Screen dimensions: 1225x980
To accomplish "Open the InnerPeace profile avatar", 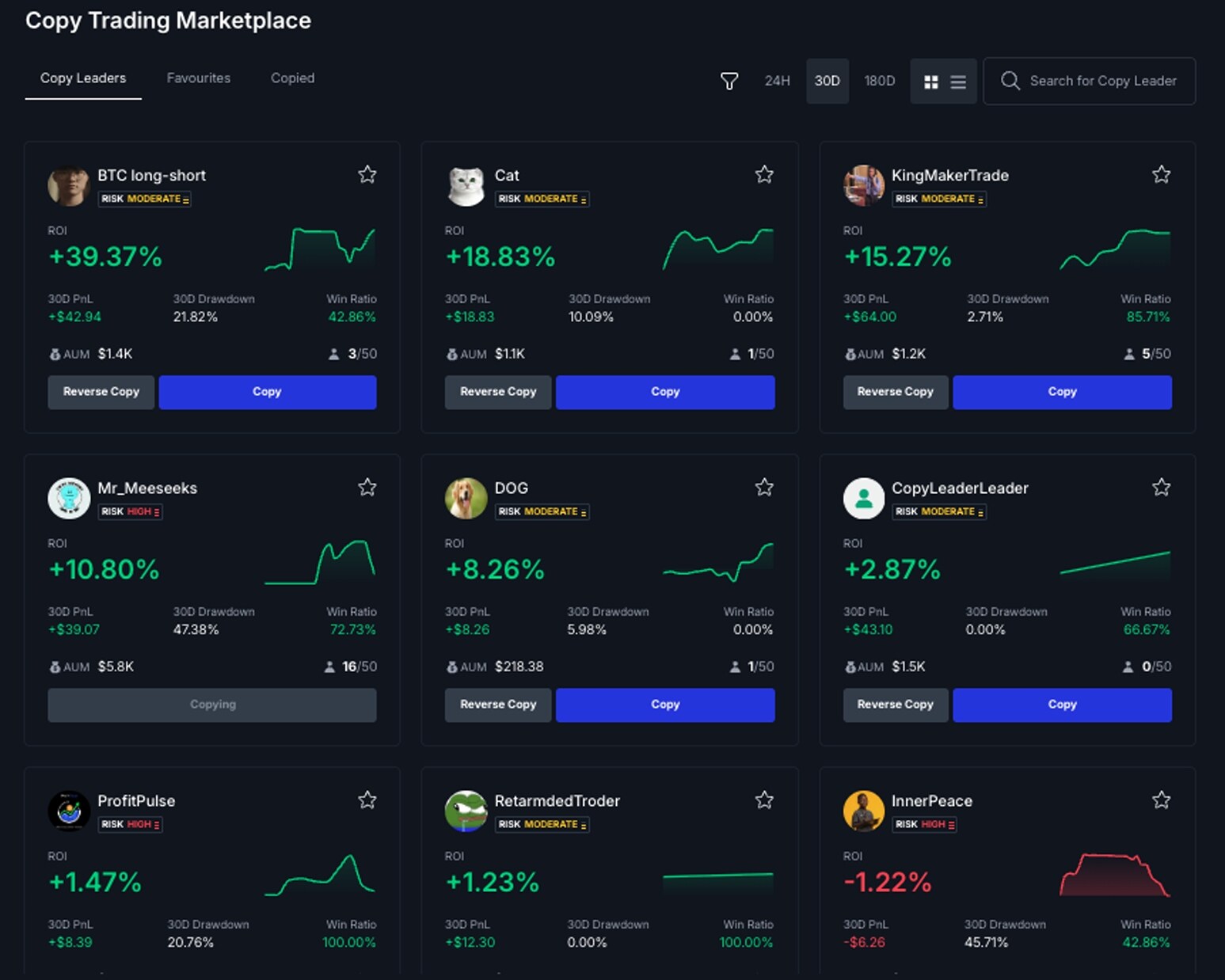I will pos(863,811).
